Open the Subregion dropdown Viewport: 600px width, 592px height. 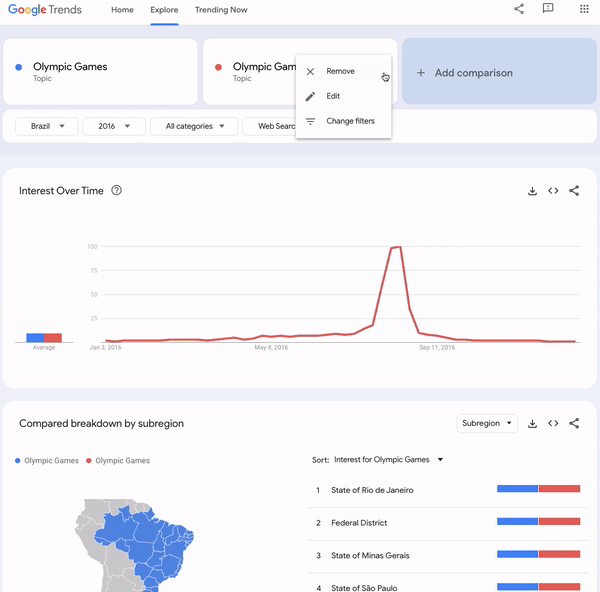pyautogui.click(x=487, y=423)
